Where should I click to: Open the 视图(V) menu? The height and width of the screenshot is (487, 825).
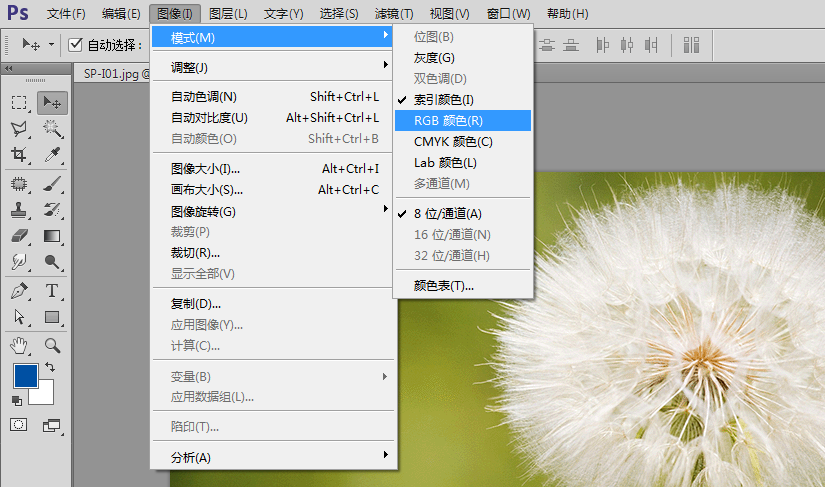pos(449,14)
